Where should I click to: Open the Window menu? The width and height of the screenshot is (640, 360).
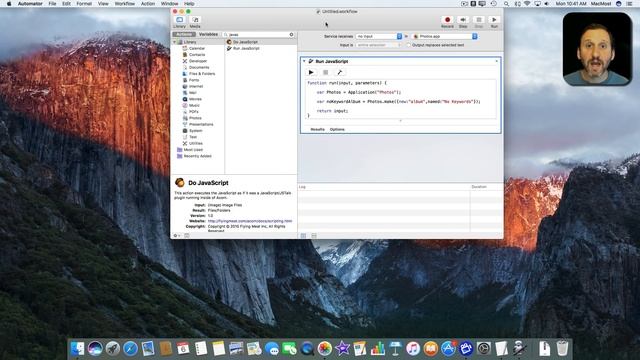169,3
